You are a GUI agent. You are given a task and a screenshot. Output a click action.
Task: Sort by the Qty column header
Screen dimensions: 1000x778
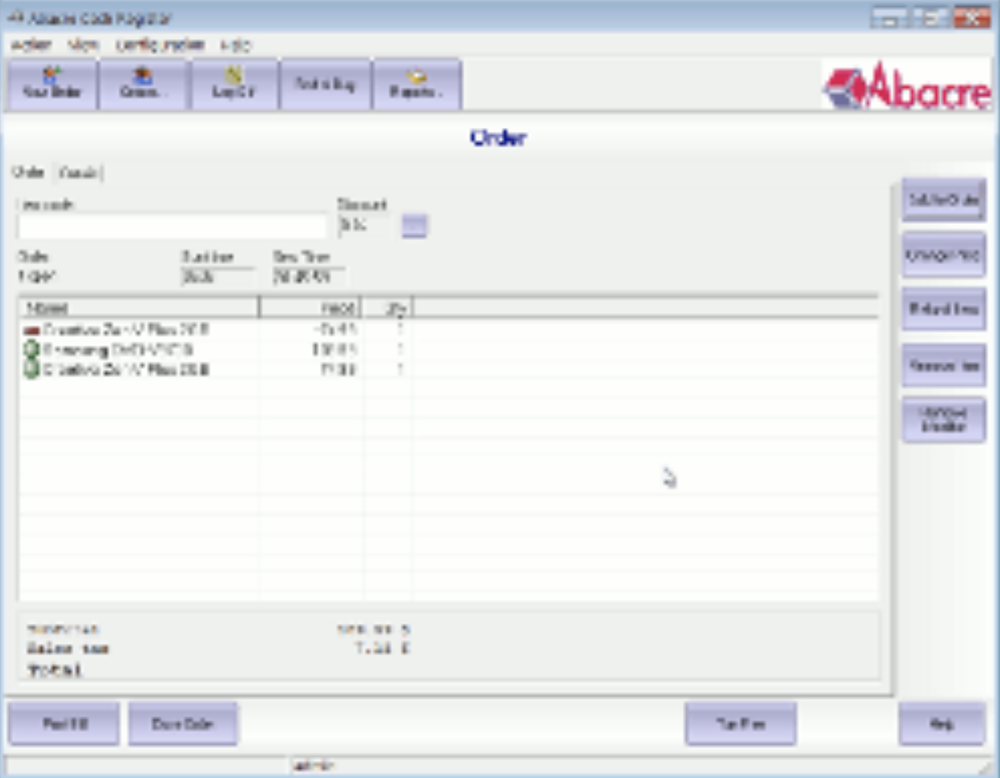click(388, 308)
